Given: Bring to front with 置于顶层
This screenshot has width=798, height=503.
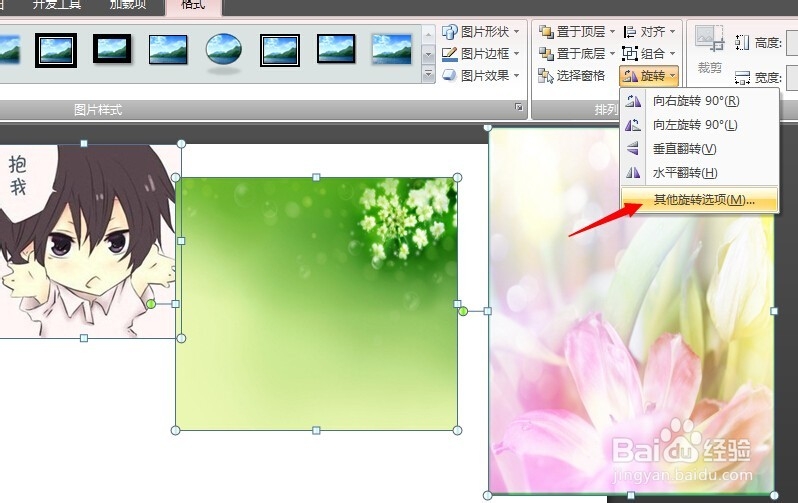Looking at the screenshot, I should point(572,32).
